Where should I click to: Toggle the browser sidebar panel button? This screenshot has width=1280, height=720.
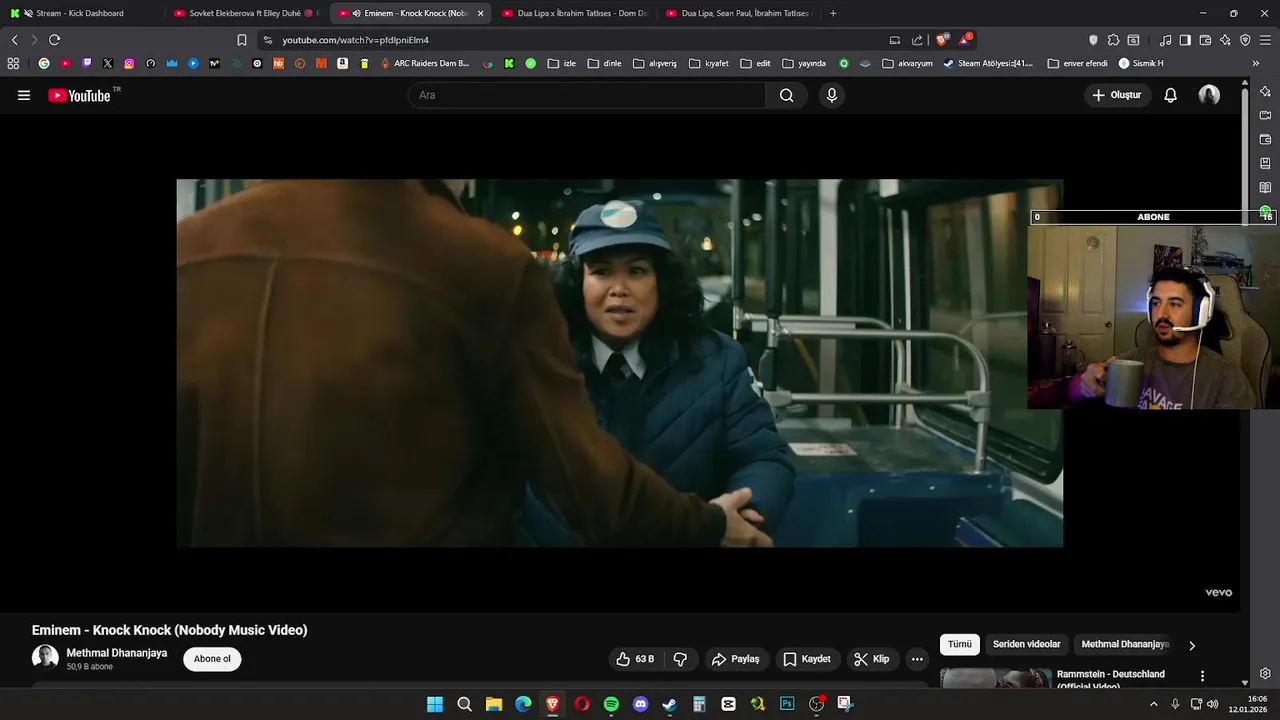pos(1185,40)
